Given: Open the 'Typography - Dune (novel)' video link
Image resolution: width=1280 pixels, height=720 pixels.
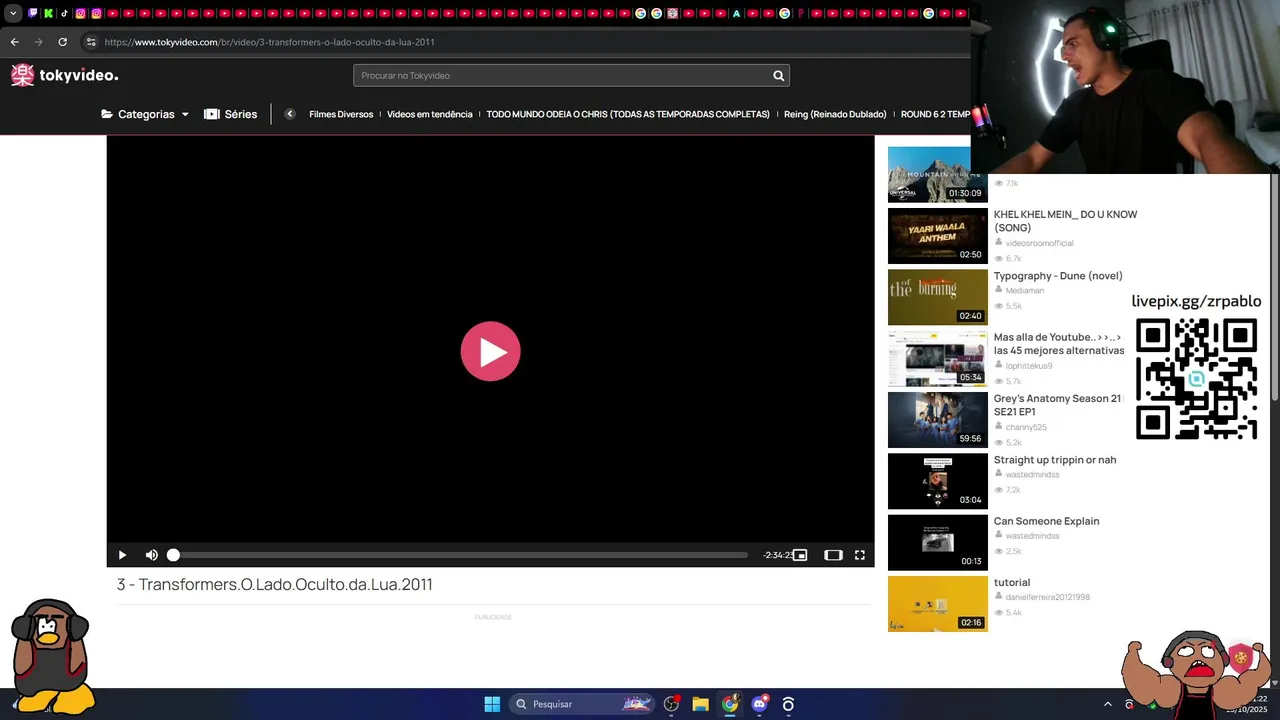Looking at the screenshot, I should [x=1058, y=276].
